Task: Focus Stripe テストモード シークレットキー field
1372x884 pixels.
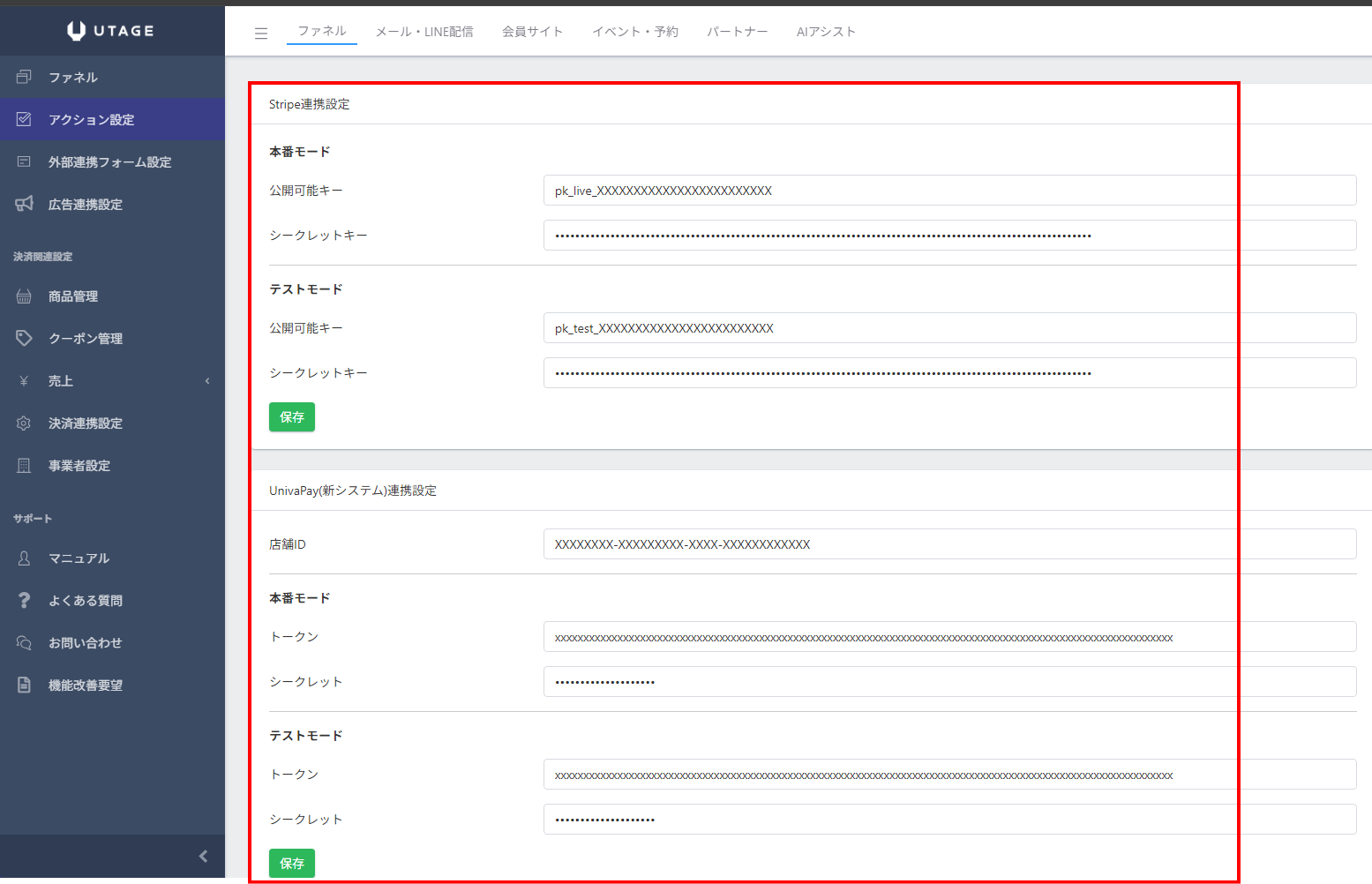Action: pos(949,373)
